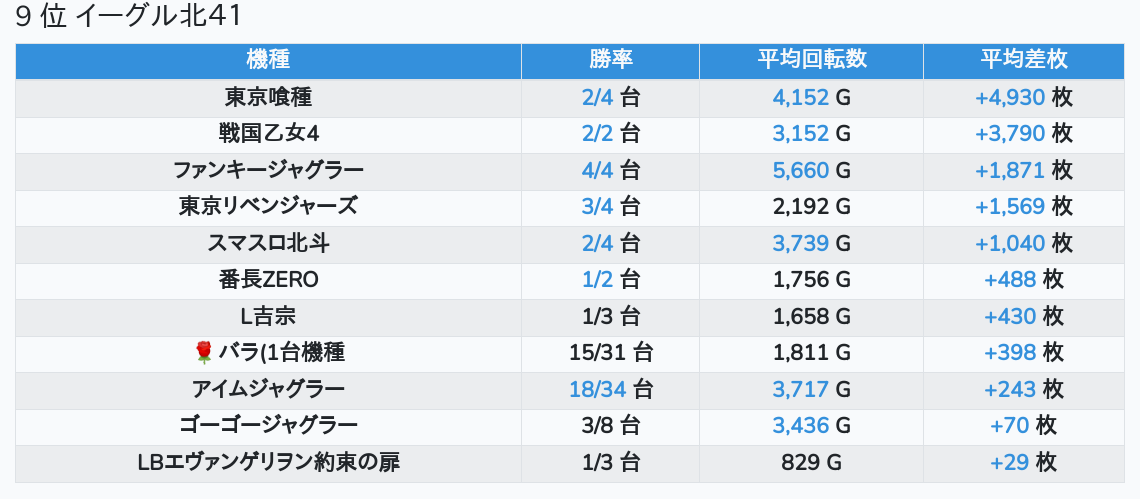
Task: Click the +4,930 枚 difference value
Action: 1023,97
